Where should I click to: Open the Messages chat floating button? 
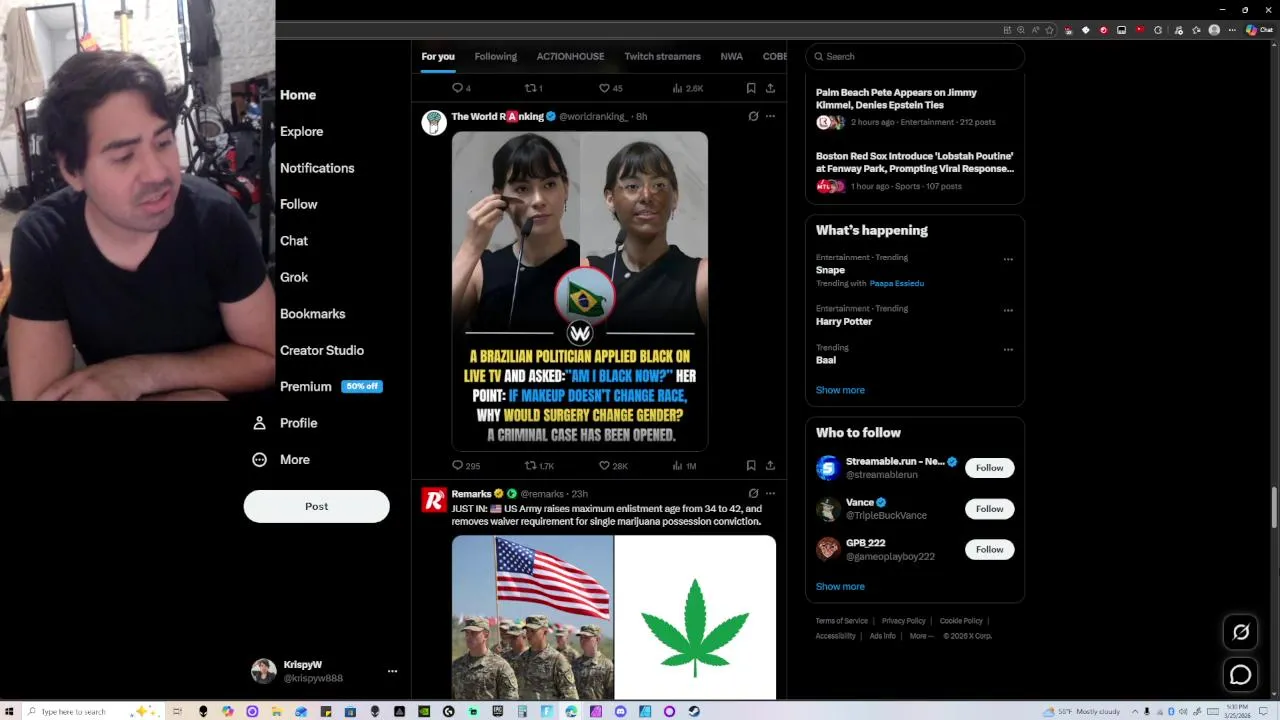coord(1241,675)
